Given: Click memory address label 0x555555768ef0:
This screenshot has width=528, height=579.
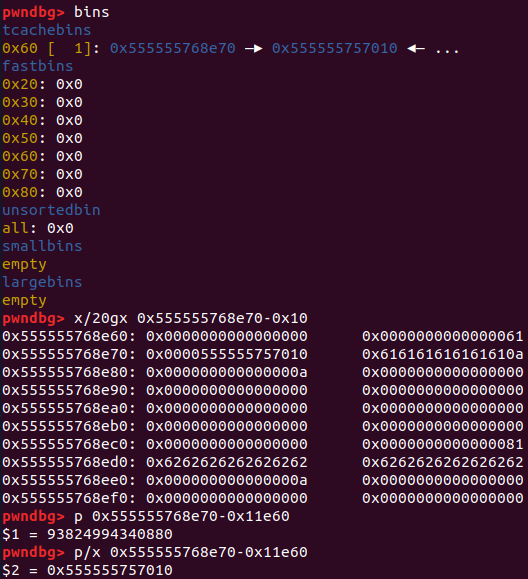Looking at the screenshot, I should coord(69,498).
